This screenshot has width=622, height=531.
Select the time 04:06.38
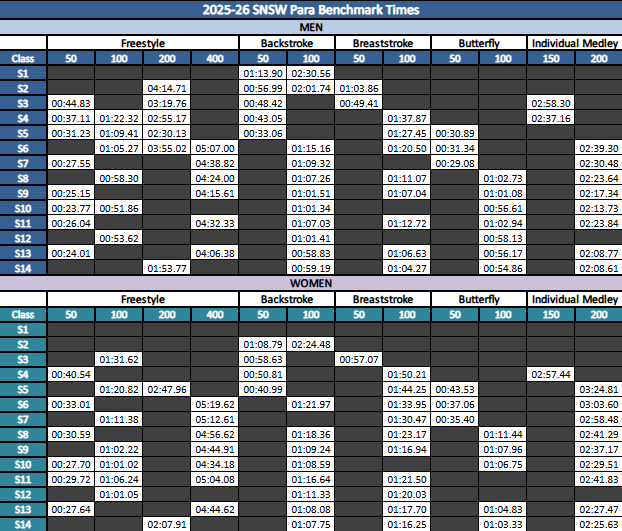click(x=215, y=253)
